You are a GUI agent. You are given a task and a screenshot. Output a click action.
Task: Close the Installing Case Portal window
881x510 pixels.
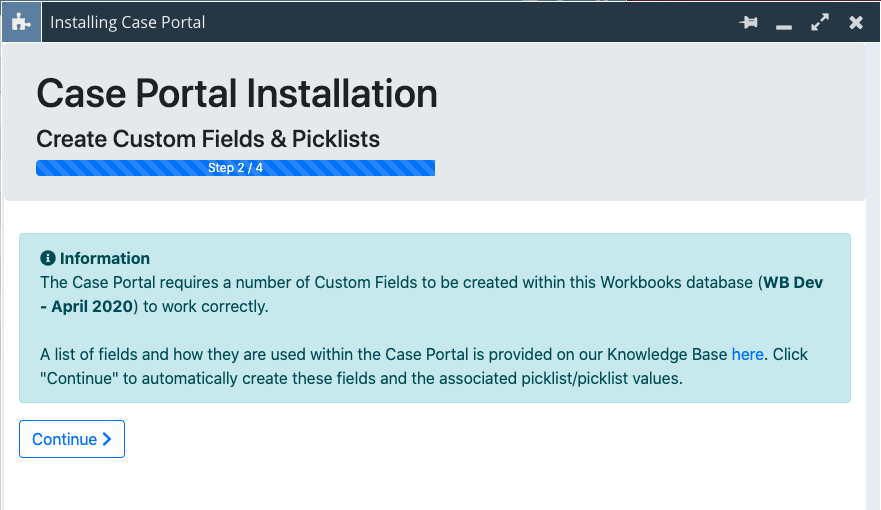[x=856, y=22]
